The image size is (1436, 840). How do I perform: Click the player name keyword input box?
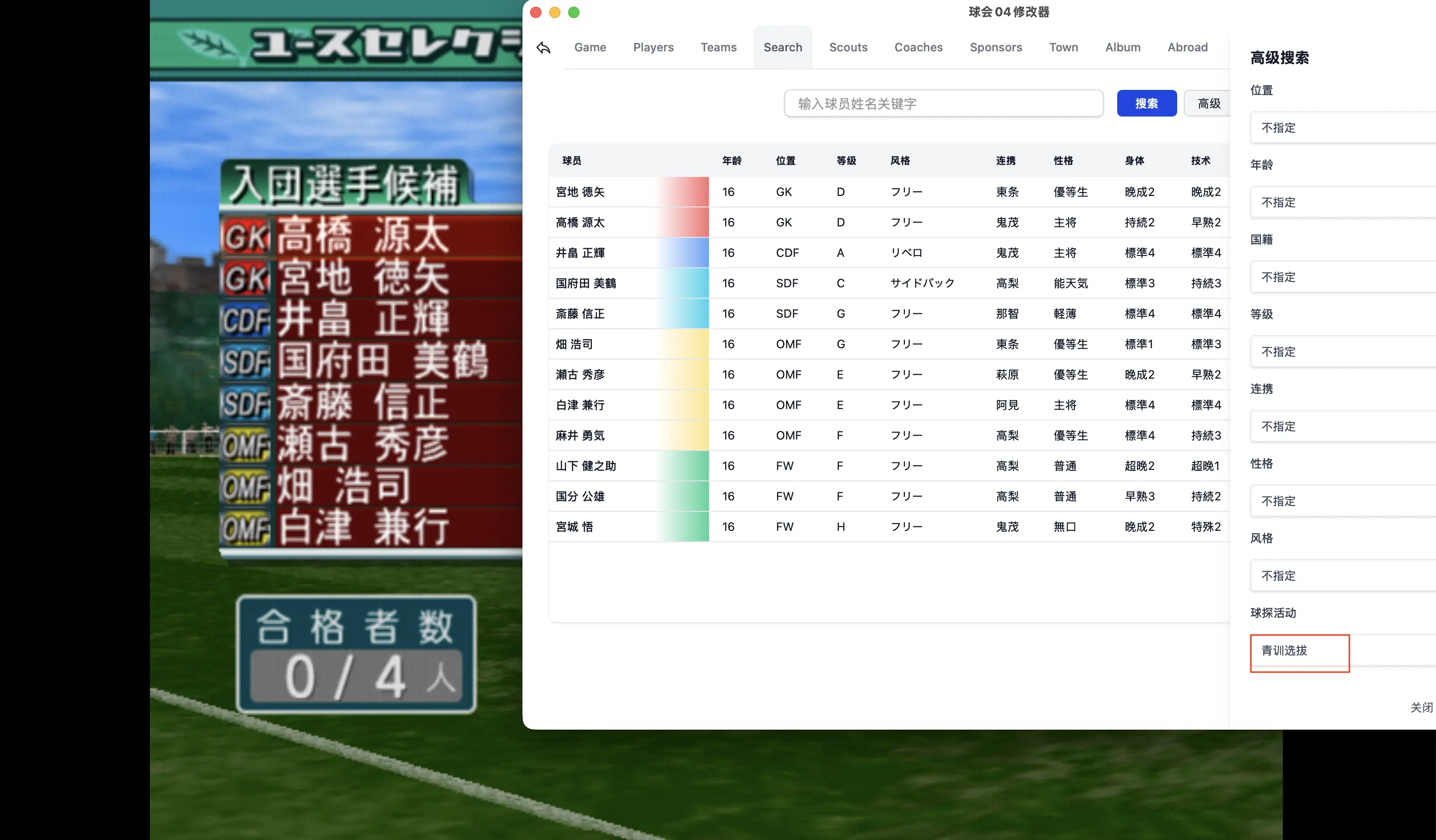(x=943, y=103)
